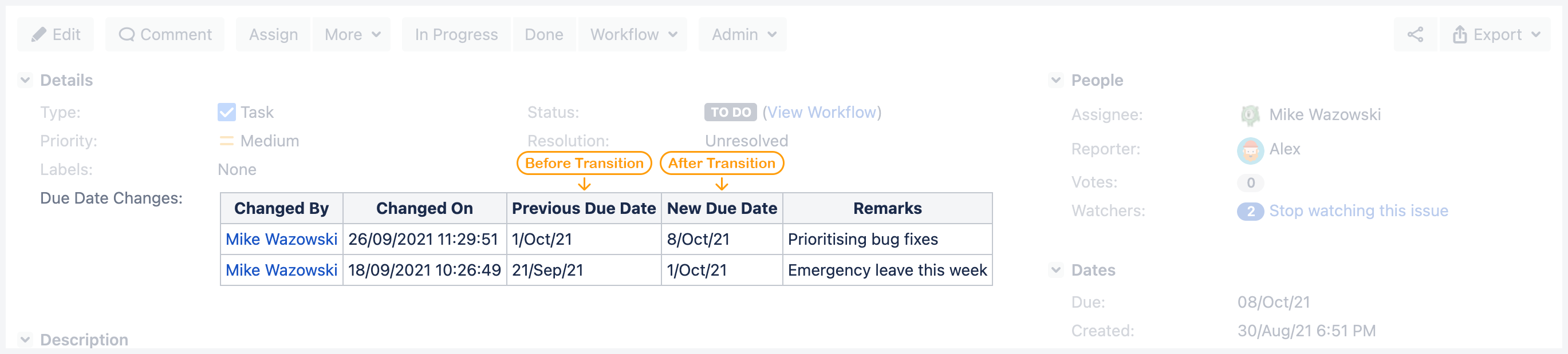Click the Edit pencil icon
This screenshot has width=1568, height=354.
coord(40,34)
